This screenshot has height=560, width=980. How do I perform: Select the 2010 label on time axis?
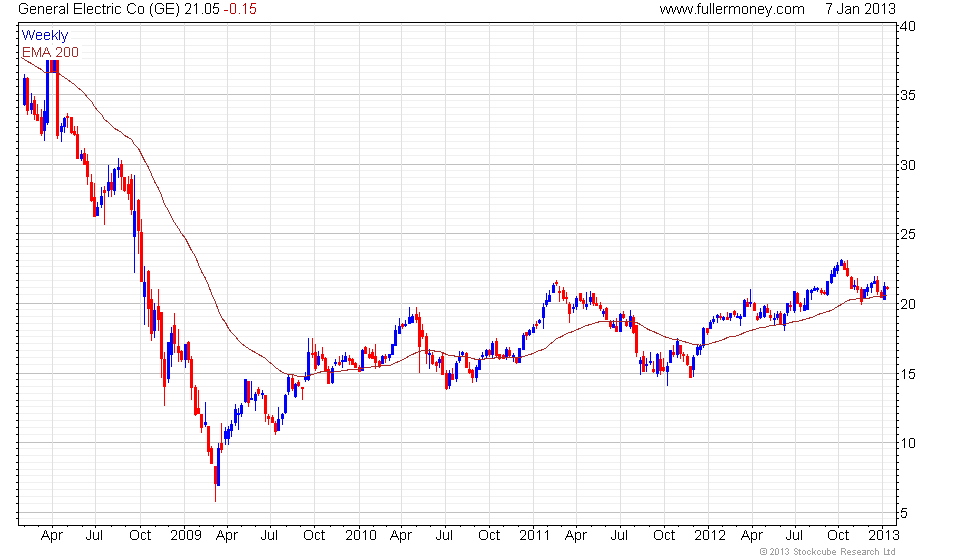click(x=361, y=536)
